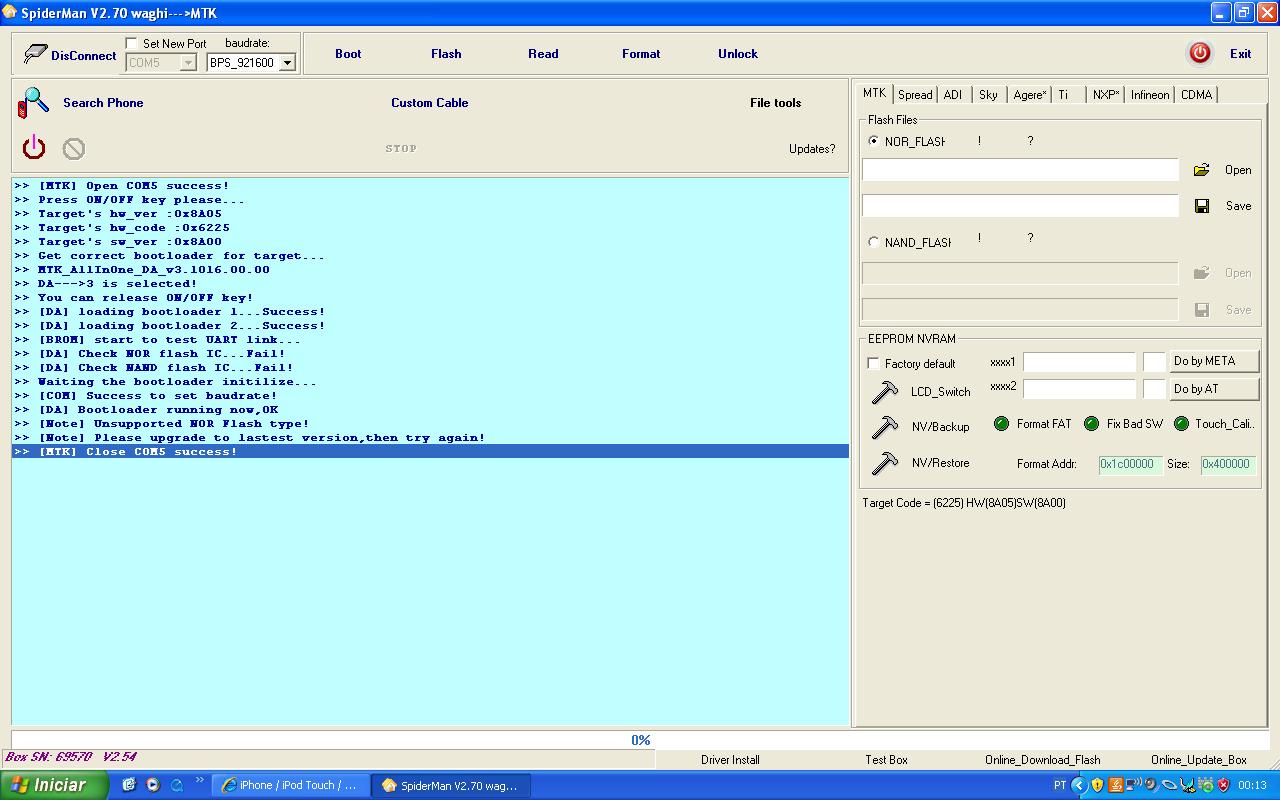
Task: Click the butterfly messenger tray icon
Action: pyautogui.click(x=1188, y=785)
